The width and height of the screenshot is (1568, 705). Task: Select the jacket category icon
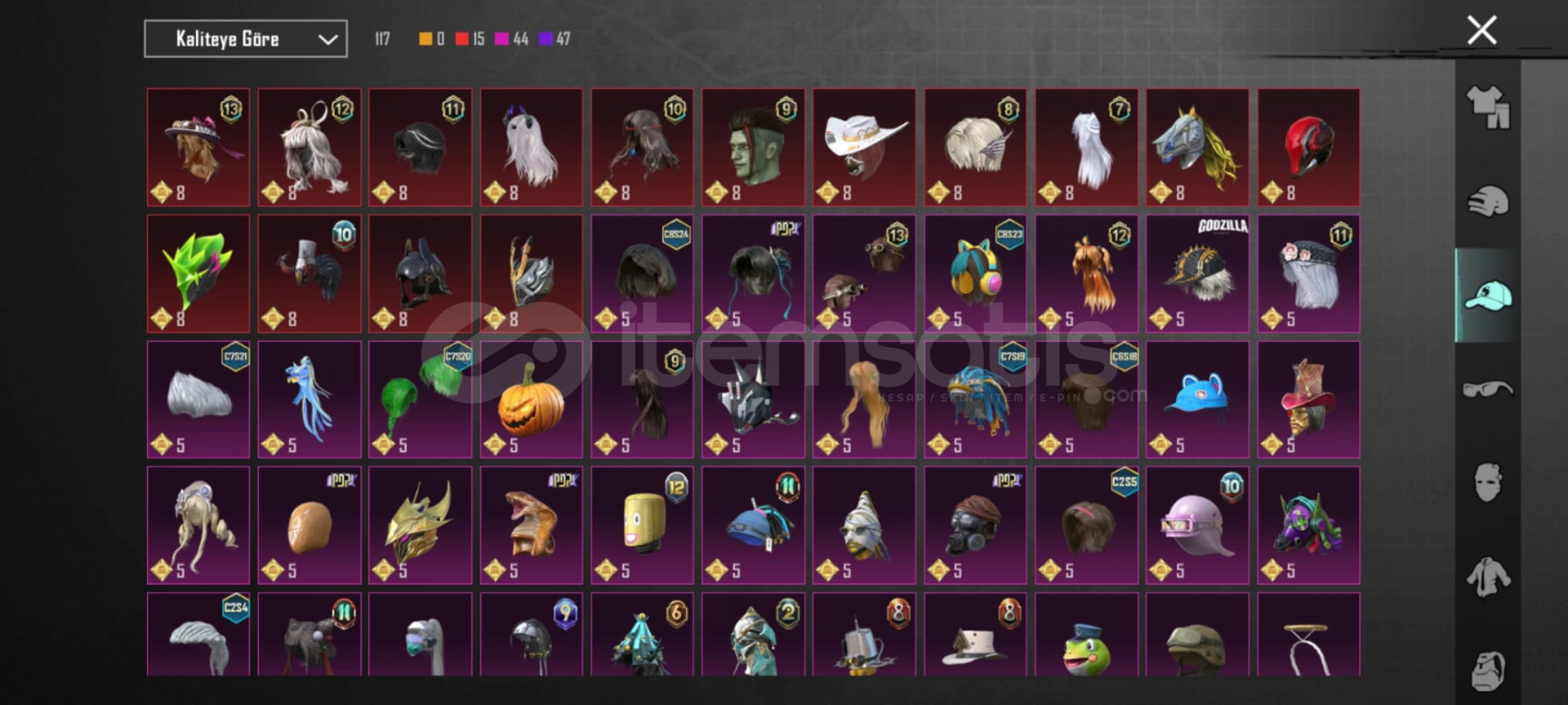pos(1488,577)
